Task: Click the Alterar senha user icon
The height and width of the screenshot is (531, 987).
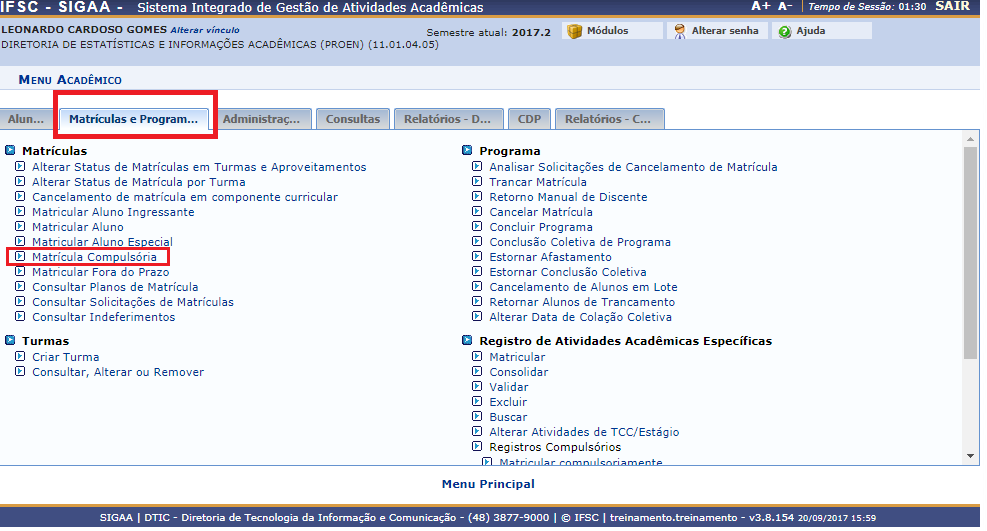Action: pos(679,31)
